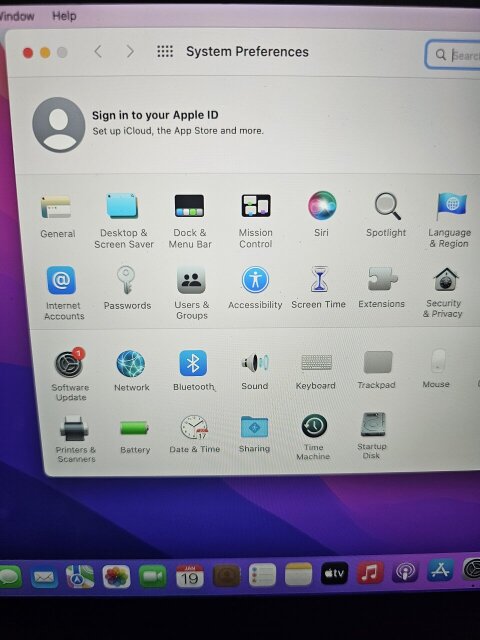Click the Help menu
Viewport: 480px width, 640px height.
point(64,16)
